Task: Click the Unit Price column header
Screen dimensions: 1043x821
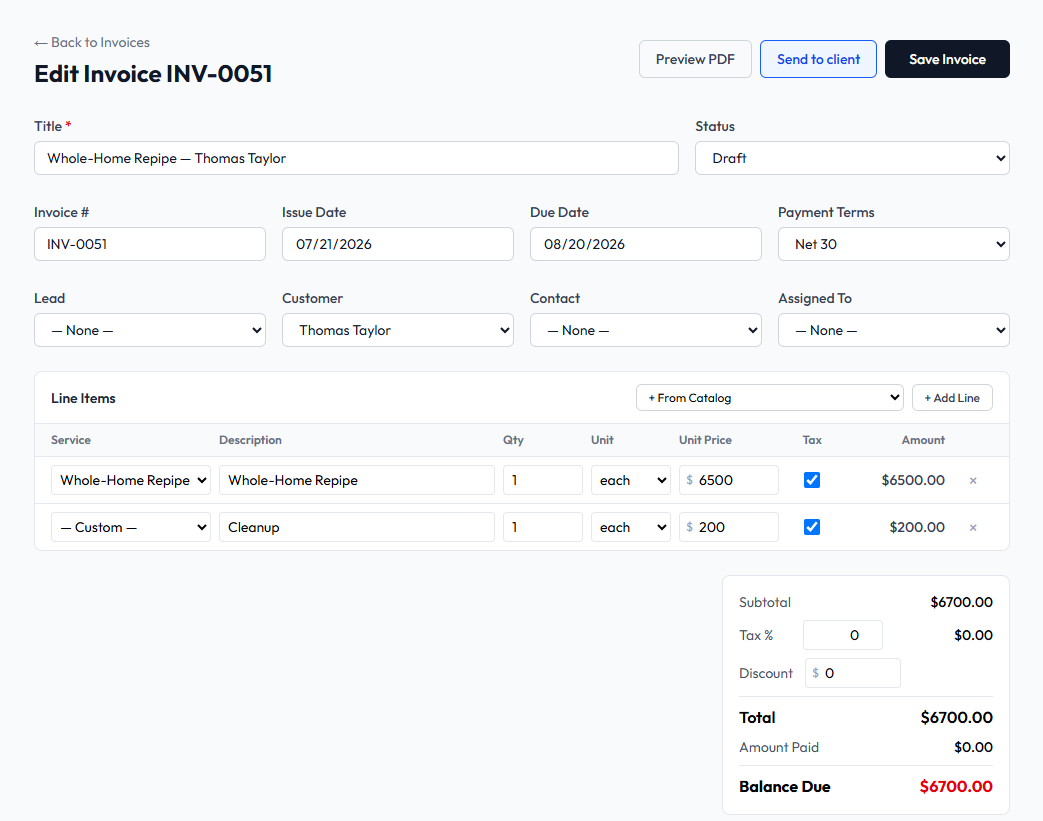Action: pos(705,440)
